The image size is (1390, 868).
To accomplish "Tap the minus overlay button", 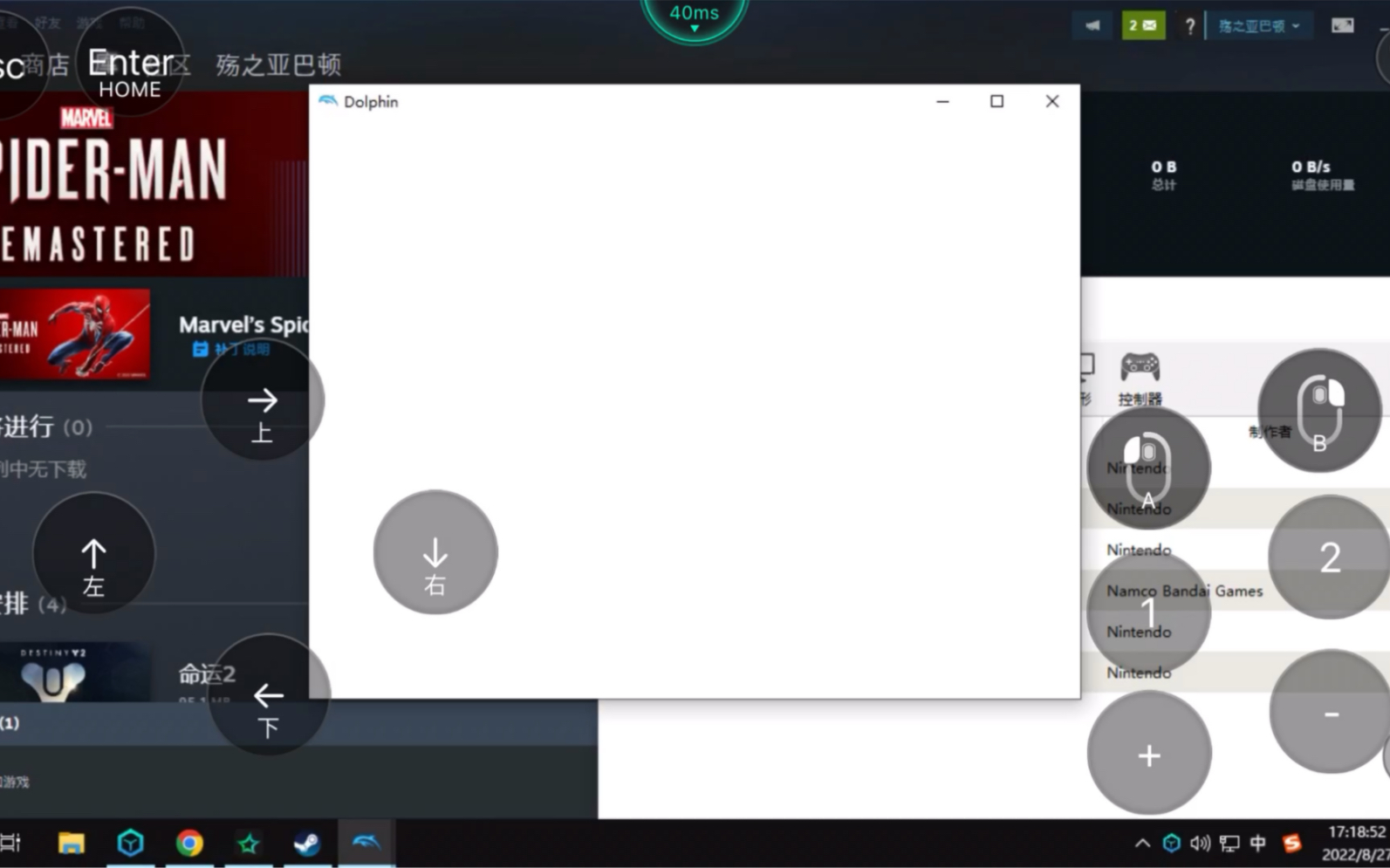I will click(1331, 712).
